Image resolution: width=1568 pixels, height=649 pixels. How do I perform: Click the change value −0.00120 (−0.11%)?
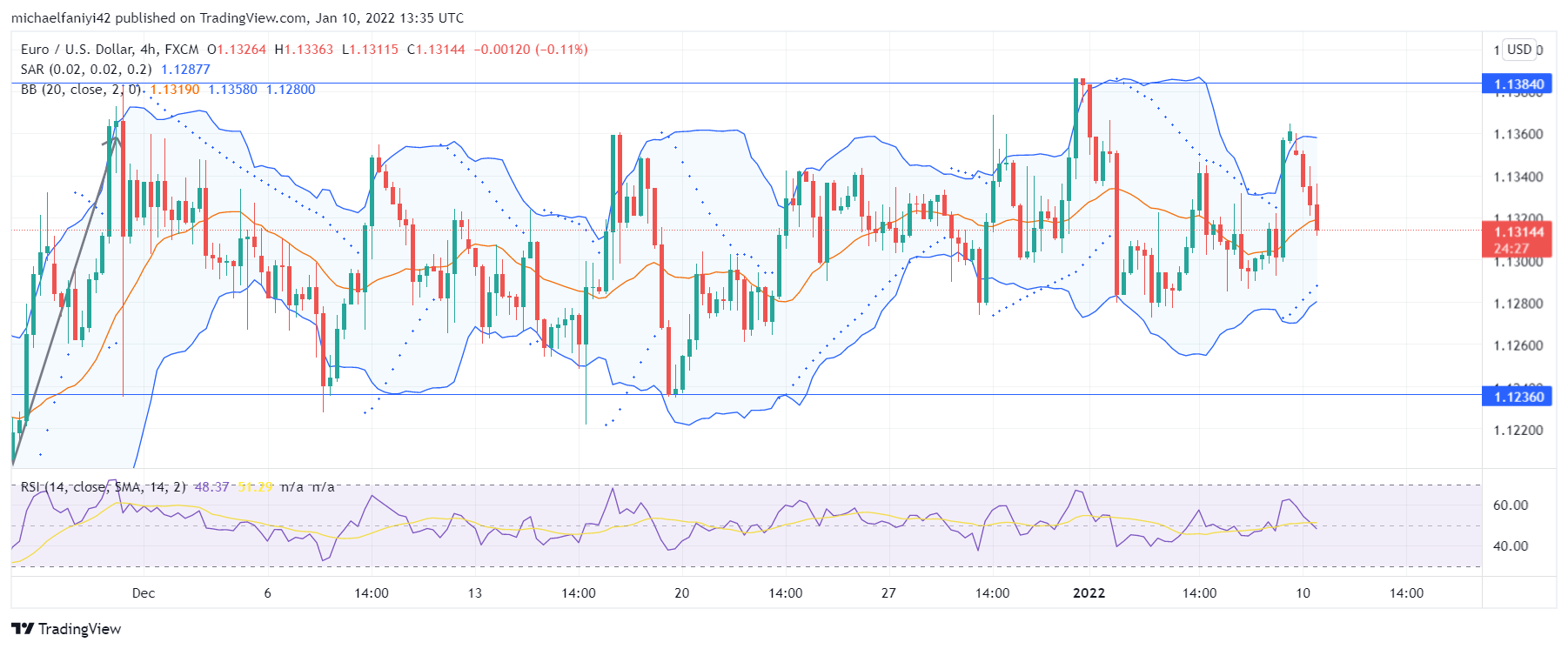tap(531, 50)
